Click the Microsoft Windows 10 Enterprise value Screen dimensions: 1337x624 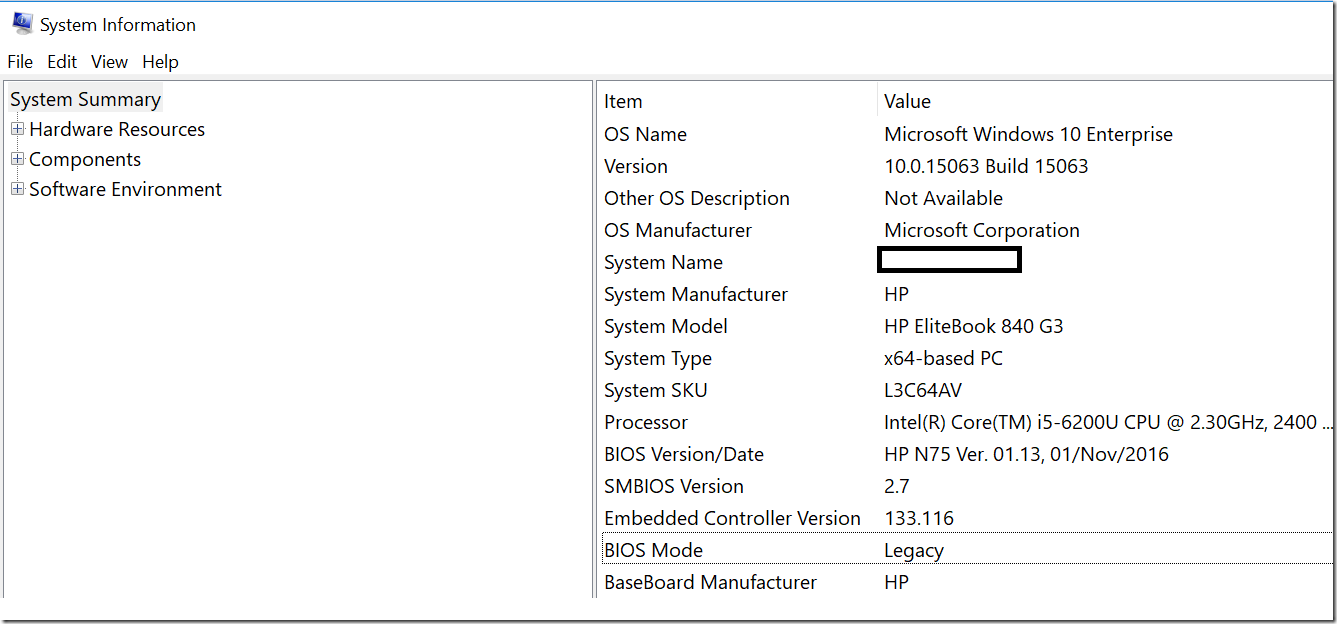(1028, 135)
